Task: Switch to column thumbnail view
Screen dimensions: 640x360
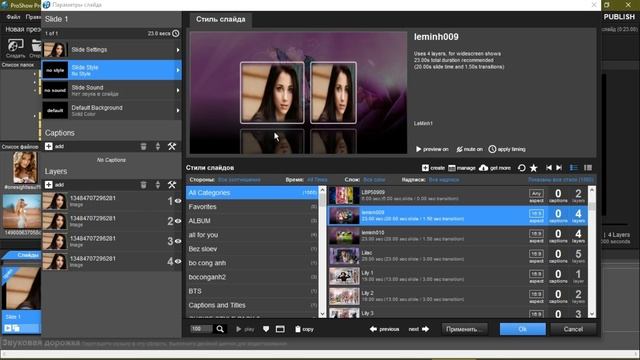Action: click(588, 168)
